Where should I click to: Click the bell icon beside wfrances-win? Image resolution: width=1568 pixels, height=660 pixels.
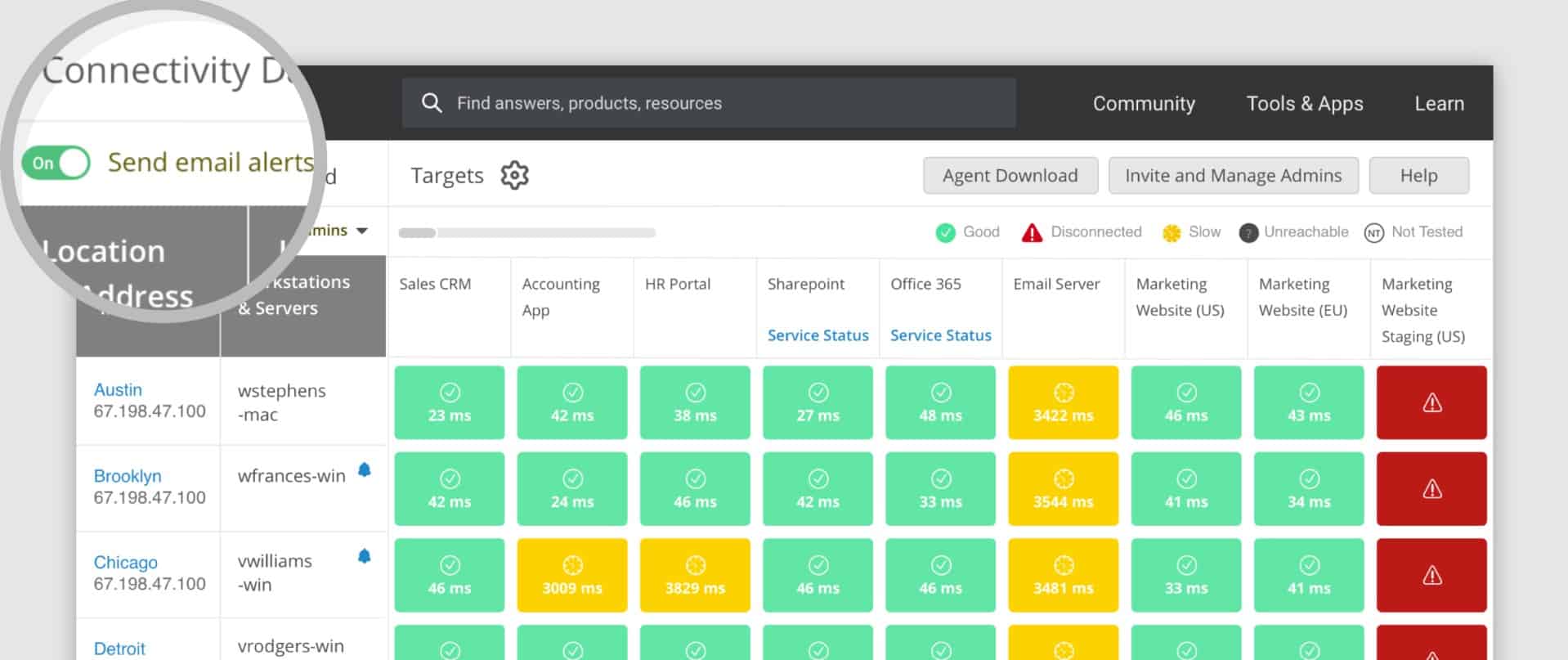coord(365,470)
